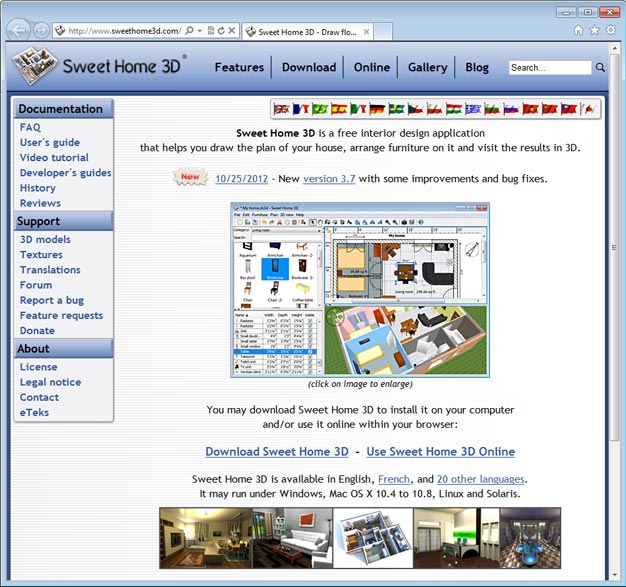Open the Video tutorial link

point(54,158)
